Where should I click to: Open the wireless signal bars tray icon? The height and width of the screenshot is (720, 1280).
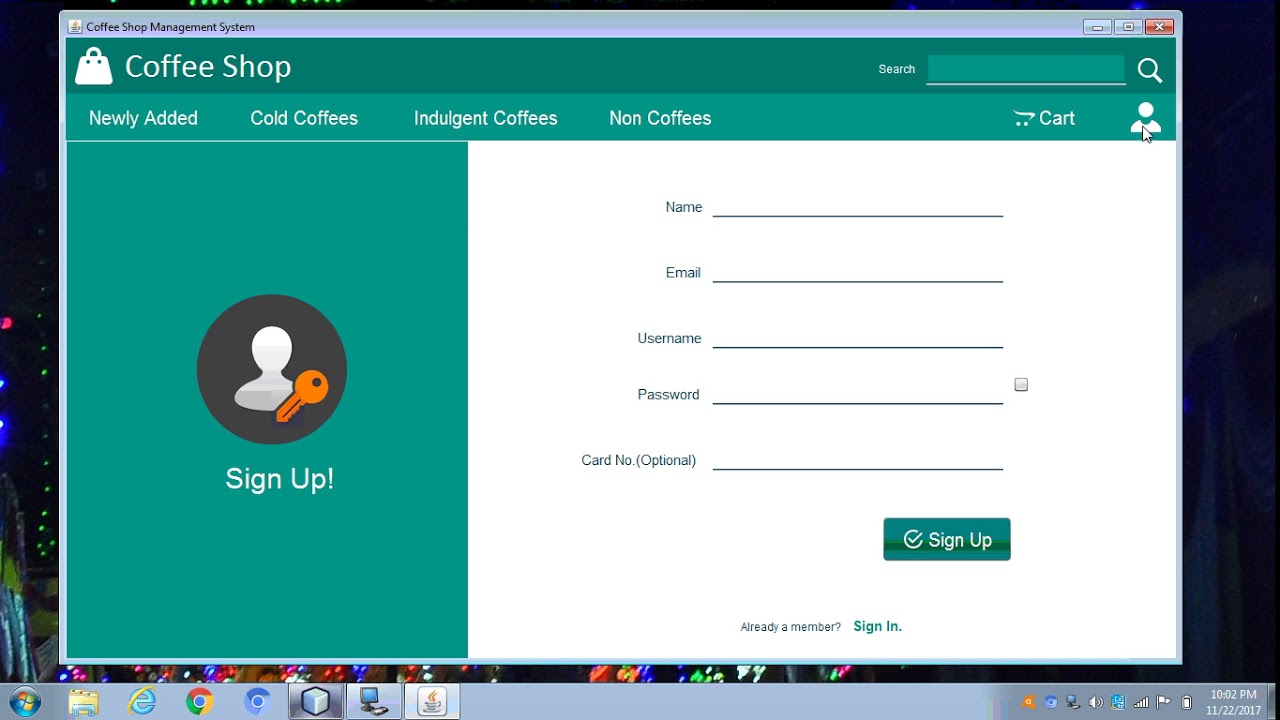point(1141,702)
